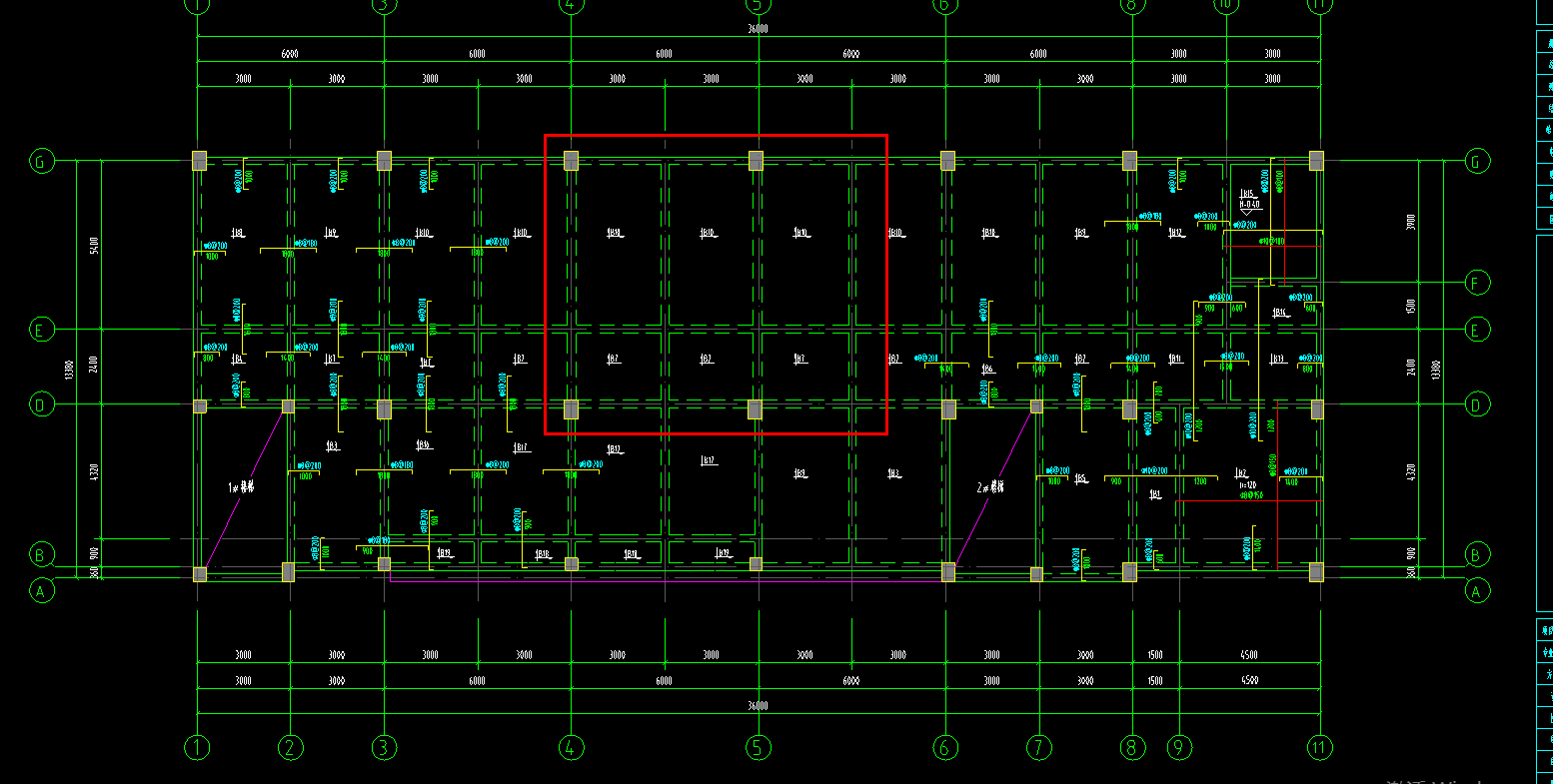Select the column at axes D and 11
Image resolution: width=1553 pixels, height=784 pixels.
[1317, 409]
